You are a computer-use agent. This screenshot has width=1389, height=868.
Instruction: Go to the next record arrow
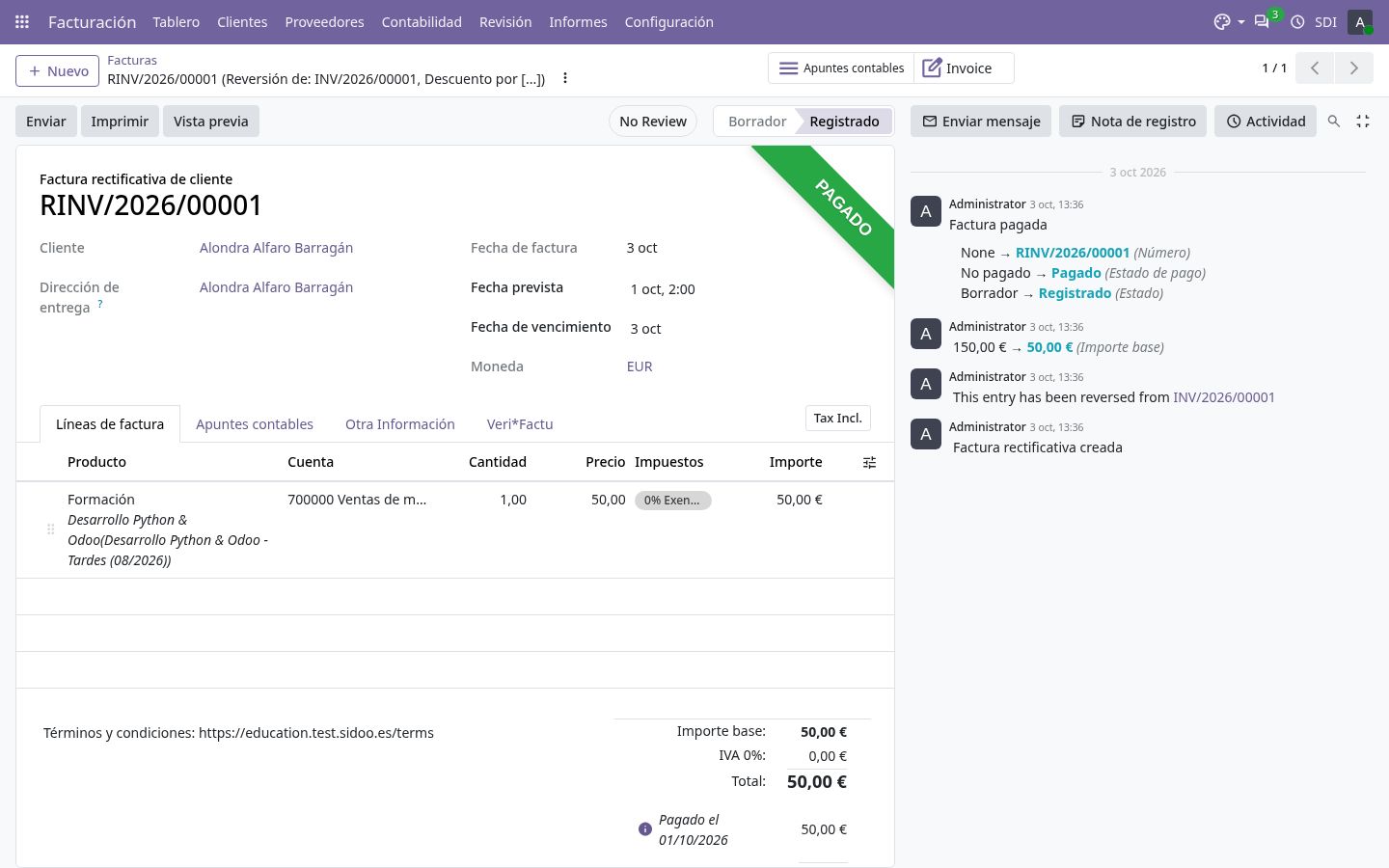[1353, 68]
